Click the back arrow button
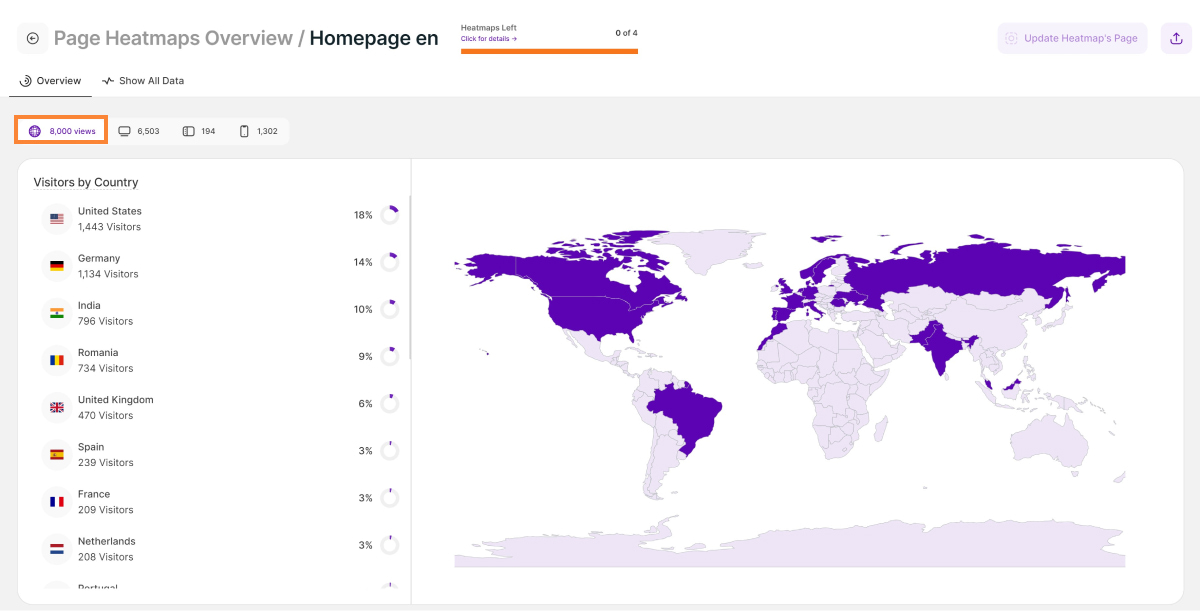Viewport: 1200px width, 611px height. [x=33, y=39]
